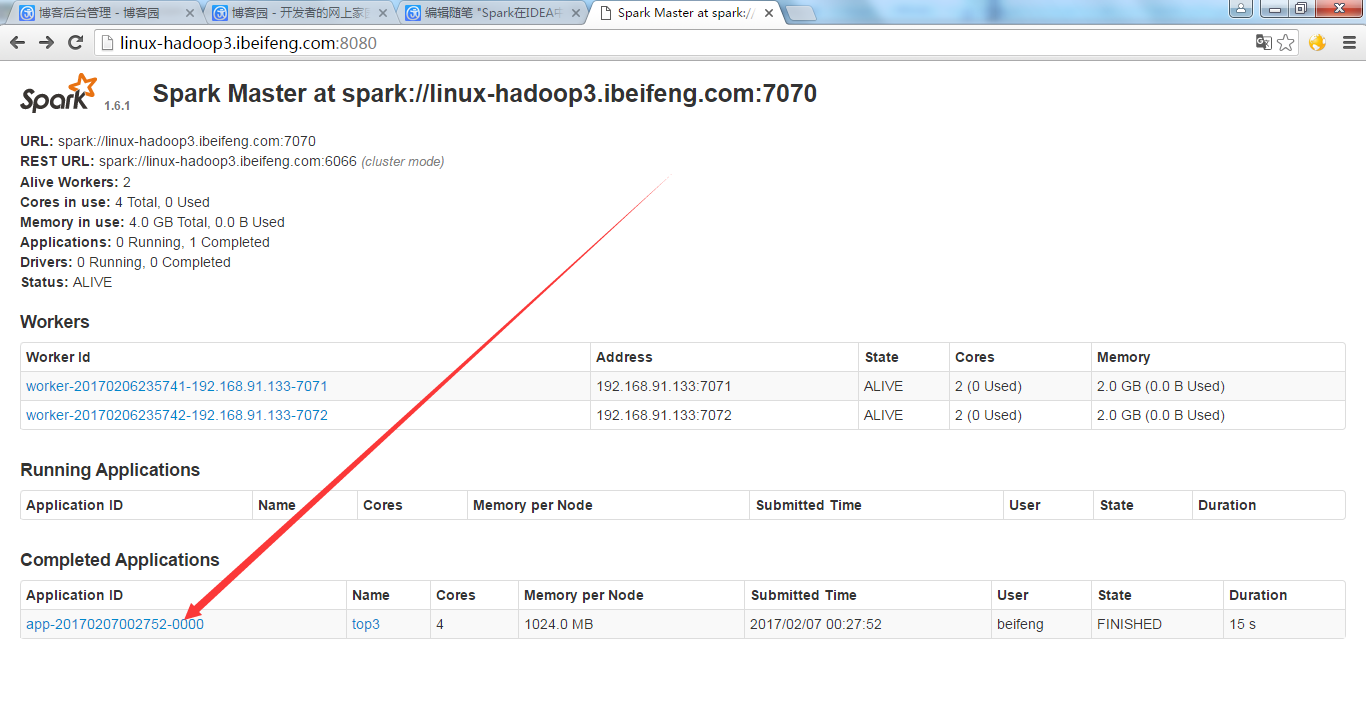Click the translate page icon
This screenshot has width=1366, height=728.
tap(1264, 43)
